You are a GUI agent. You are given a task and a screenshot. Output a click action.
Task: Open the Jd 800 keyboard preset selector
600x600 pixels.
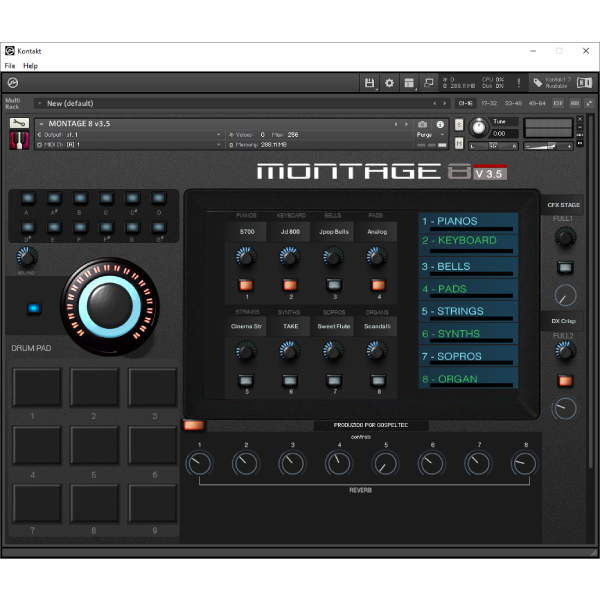click(290, 232)
